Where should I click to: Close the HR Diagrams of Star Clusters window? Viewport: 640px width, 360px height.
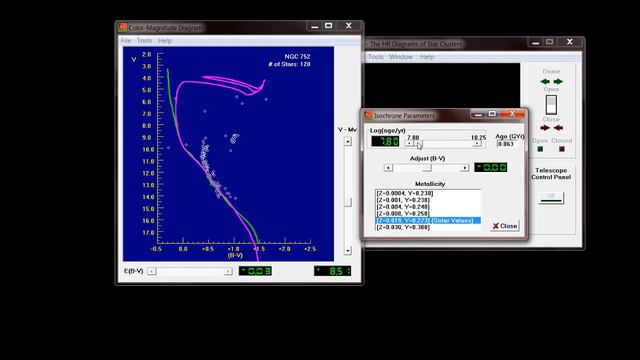coord(570,42)
